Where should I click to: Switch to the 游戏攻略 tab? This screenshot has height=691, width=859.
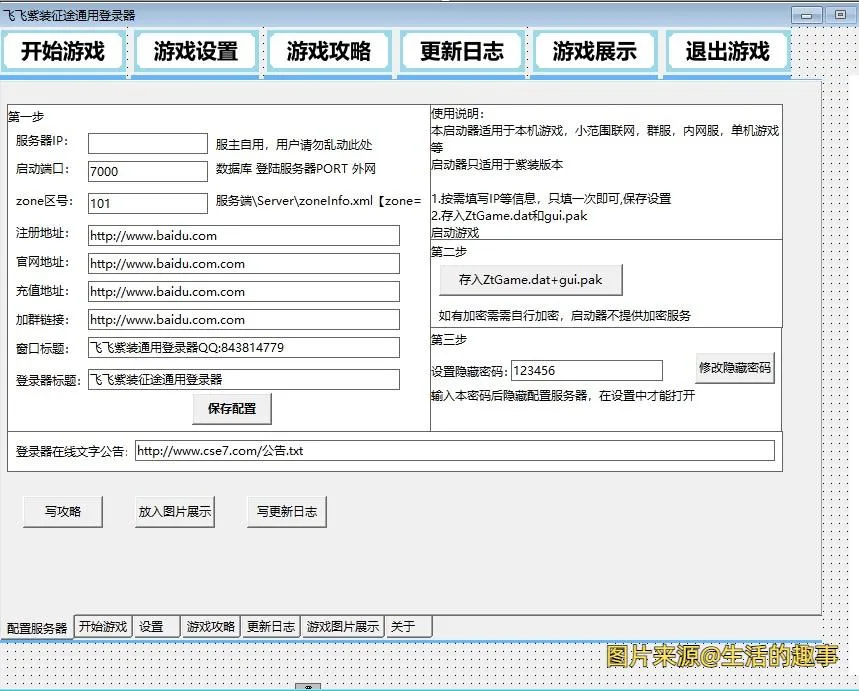tap(209, 627)
